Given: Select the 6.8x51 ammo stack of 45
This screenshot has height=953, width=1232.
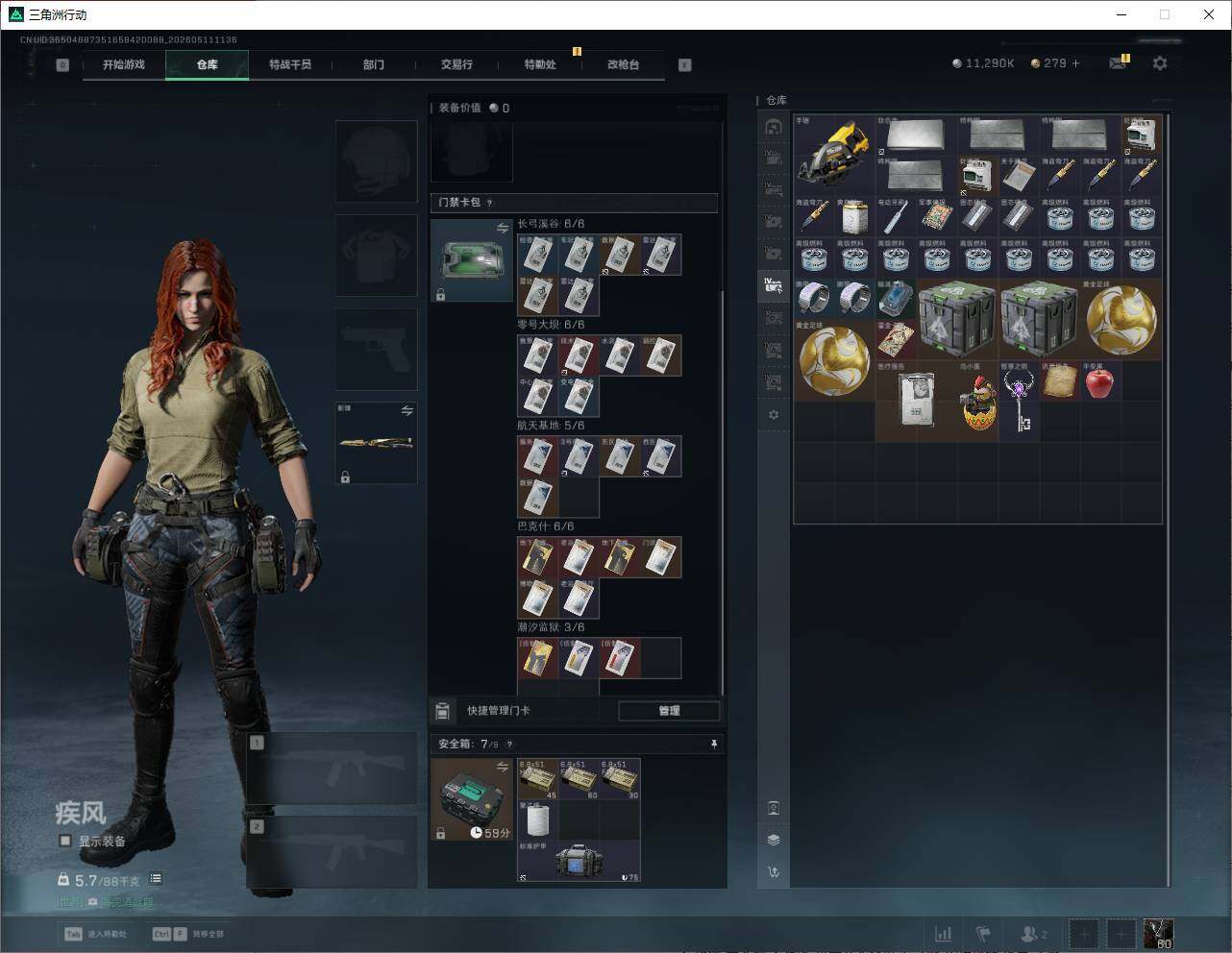Looking at the screenshot, I should click(x=538, y=779).
